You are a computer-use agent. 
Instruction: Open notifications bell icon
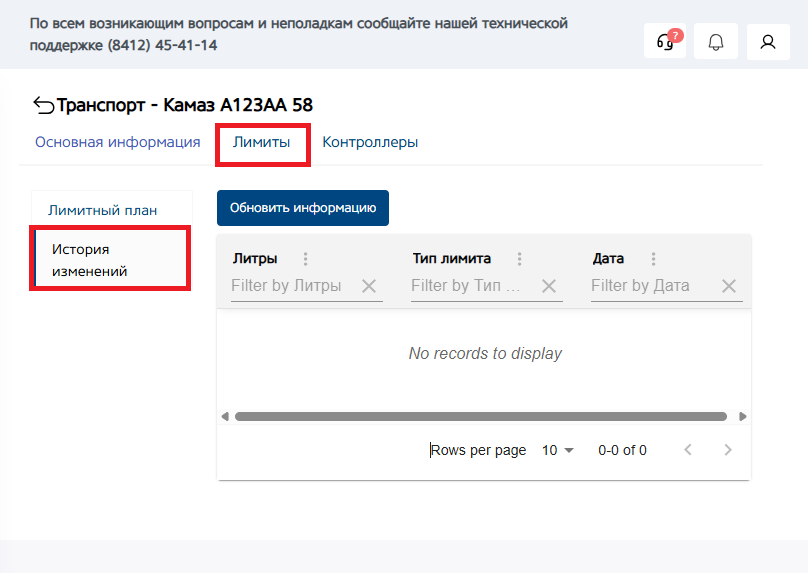click(716, 41)
